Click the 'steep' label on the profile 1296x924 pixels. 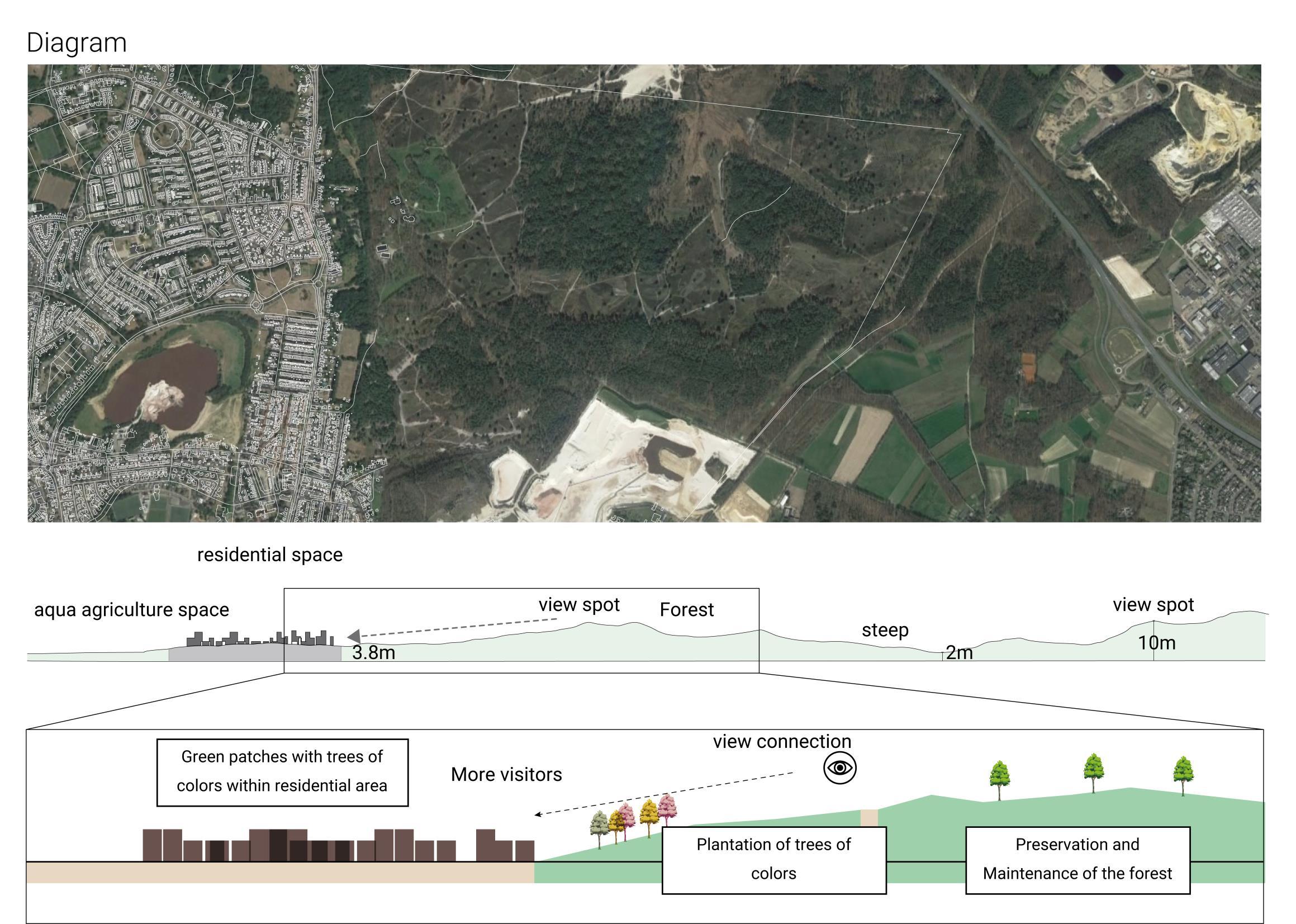point(885,630)
